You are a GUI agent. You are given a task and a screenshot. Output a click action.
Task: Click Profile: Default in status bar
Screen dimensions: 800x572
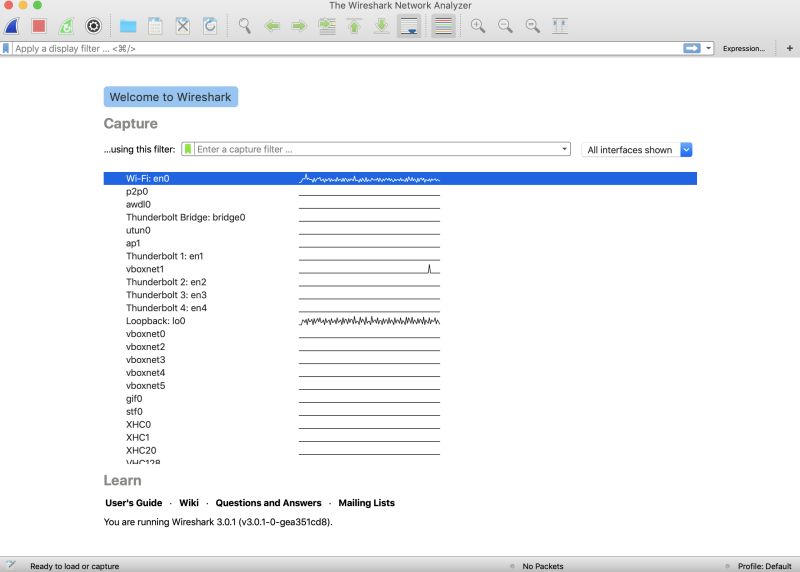(764, 566)
